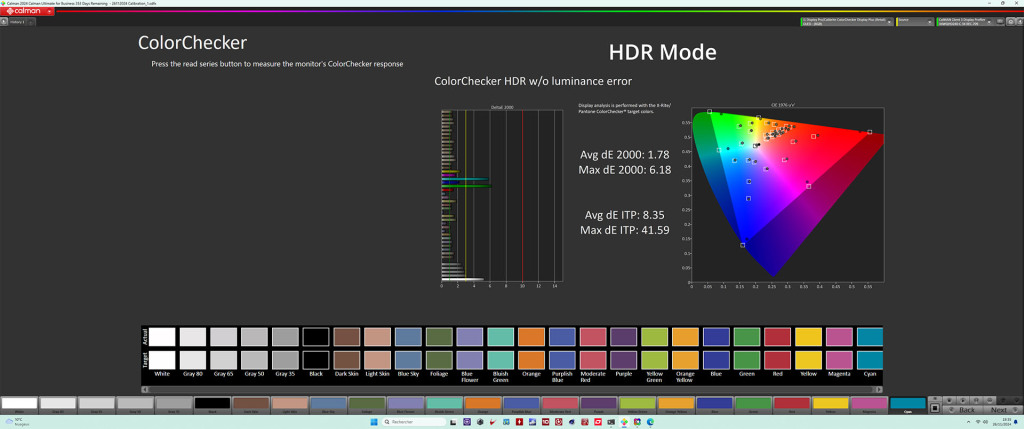Image resolution: width=1024 pixels, height=429 pixels.
Task: Click the Max dE ITP: 41.59 value
Action: [624, 230]
